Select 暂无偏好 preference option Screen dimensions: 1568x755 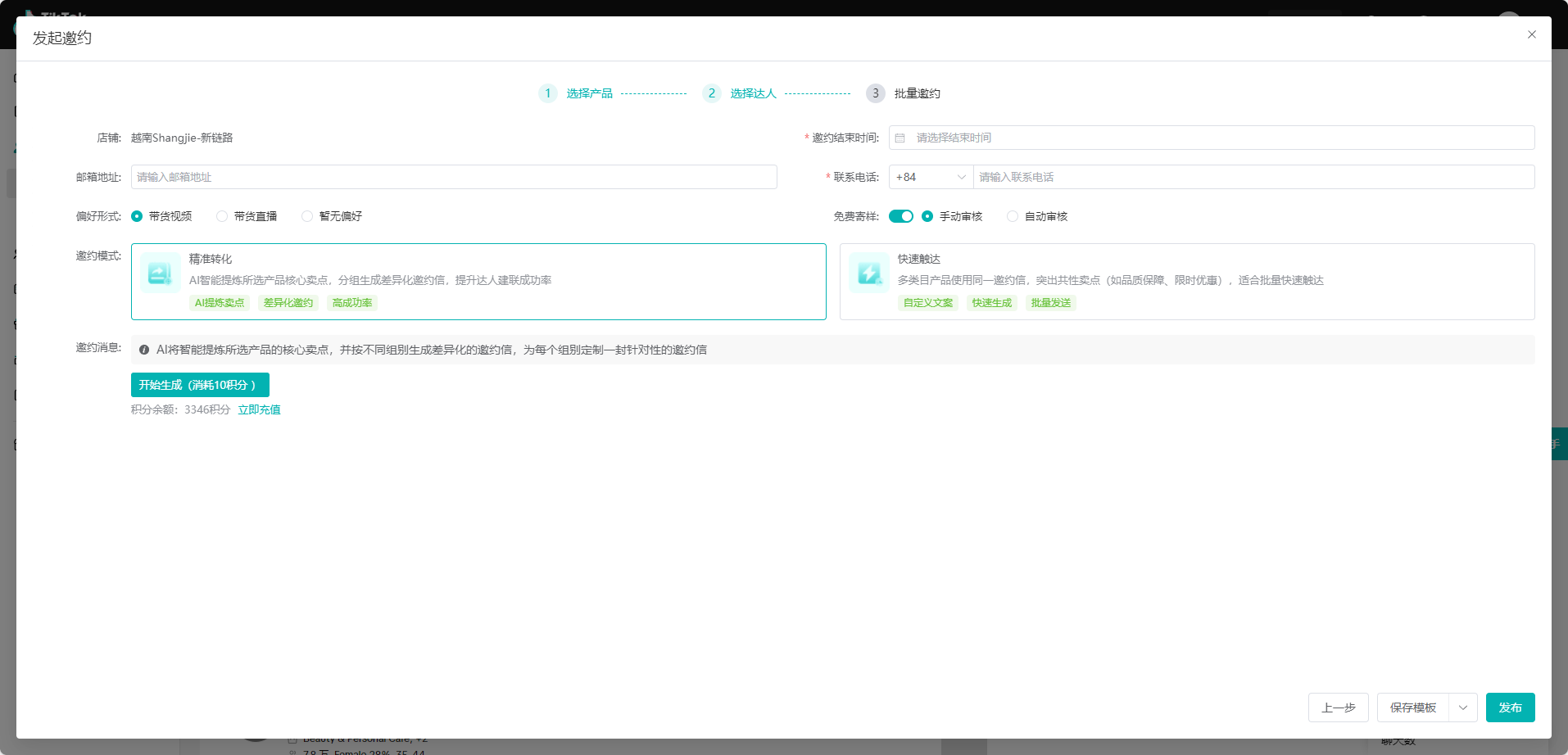pos(307,216)
